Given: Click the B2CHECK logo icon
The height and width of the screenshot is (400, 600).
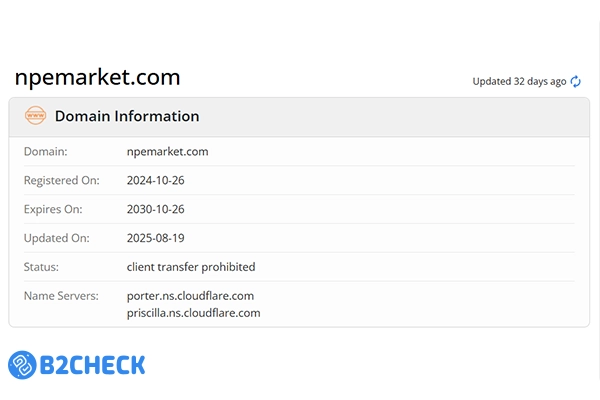Looking at the screenshot, I should pos(24,365).
